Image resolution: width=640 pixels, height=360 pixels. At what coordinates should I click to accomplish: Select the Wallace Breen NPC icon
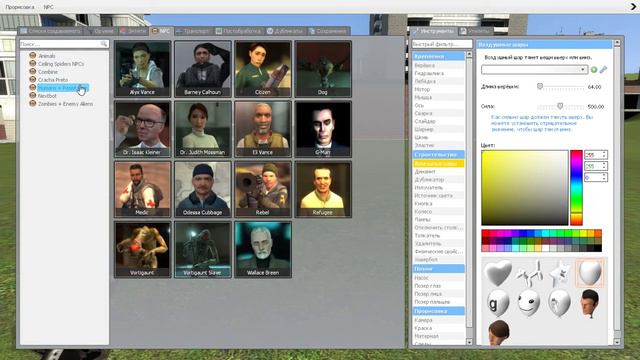coord(263,249)
